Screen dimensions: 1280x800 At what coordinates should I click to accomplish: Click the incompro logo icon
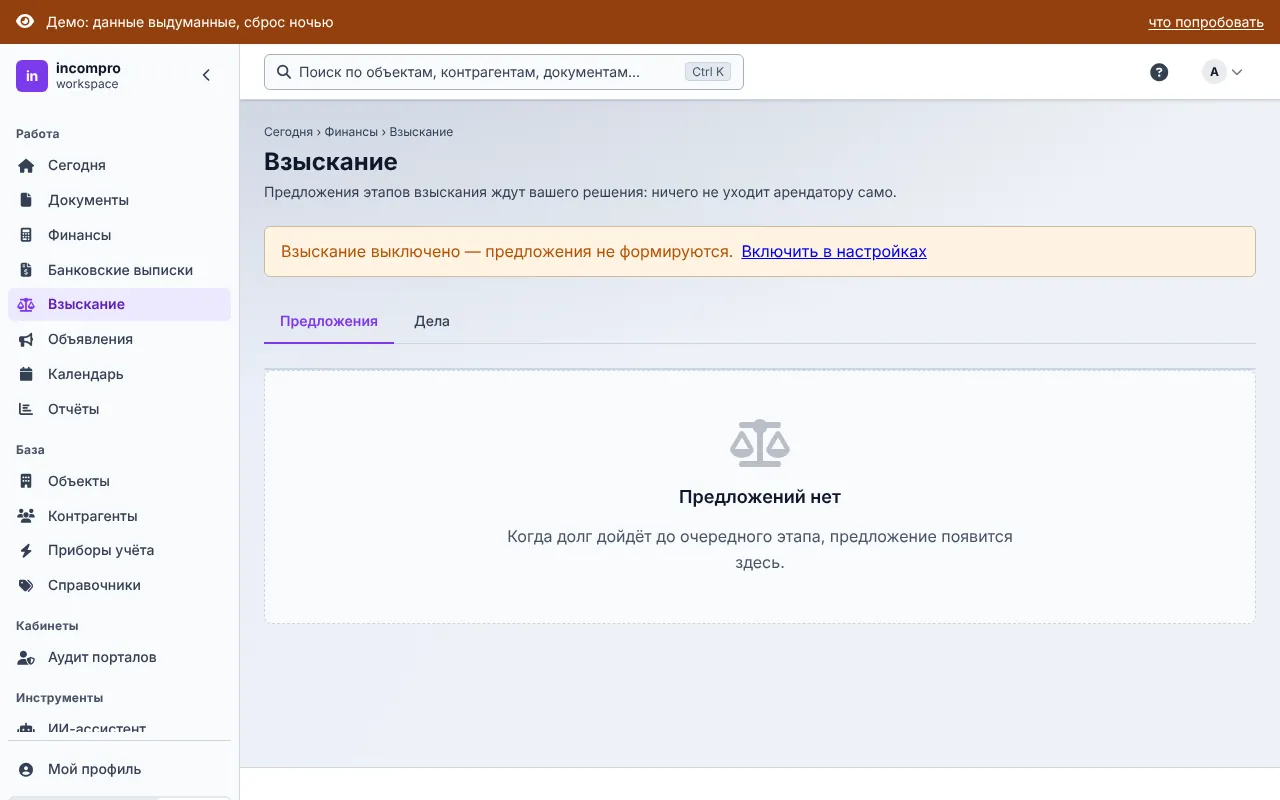pyautogui.click(x=32, y=76)
